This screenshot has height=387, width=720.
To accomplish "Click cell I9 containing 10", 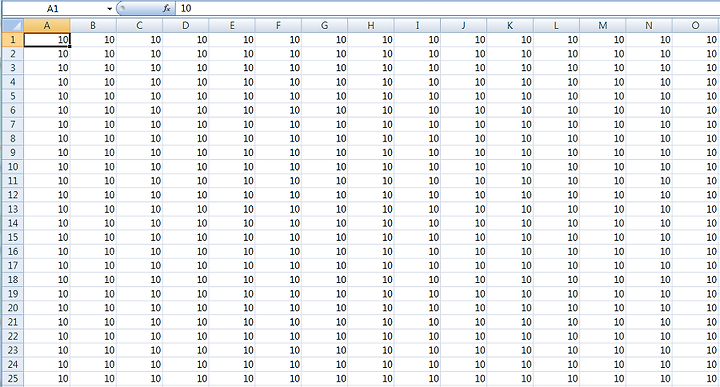I will point(417,152).
